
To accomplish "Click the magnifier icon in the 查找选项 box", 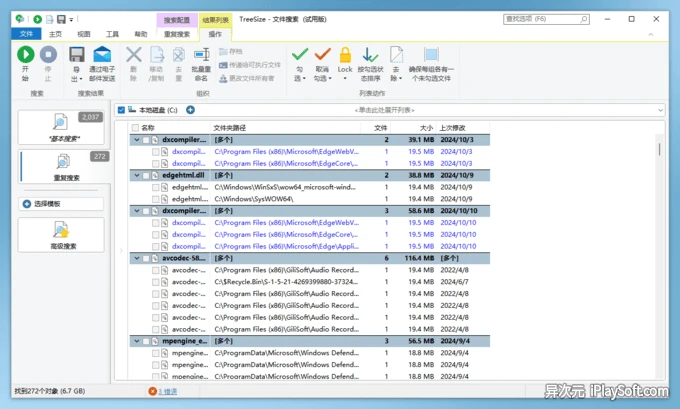I will [584, 19].
